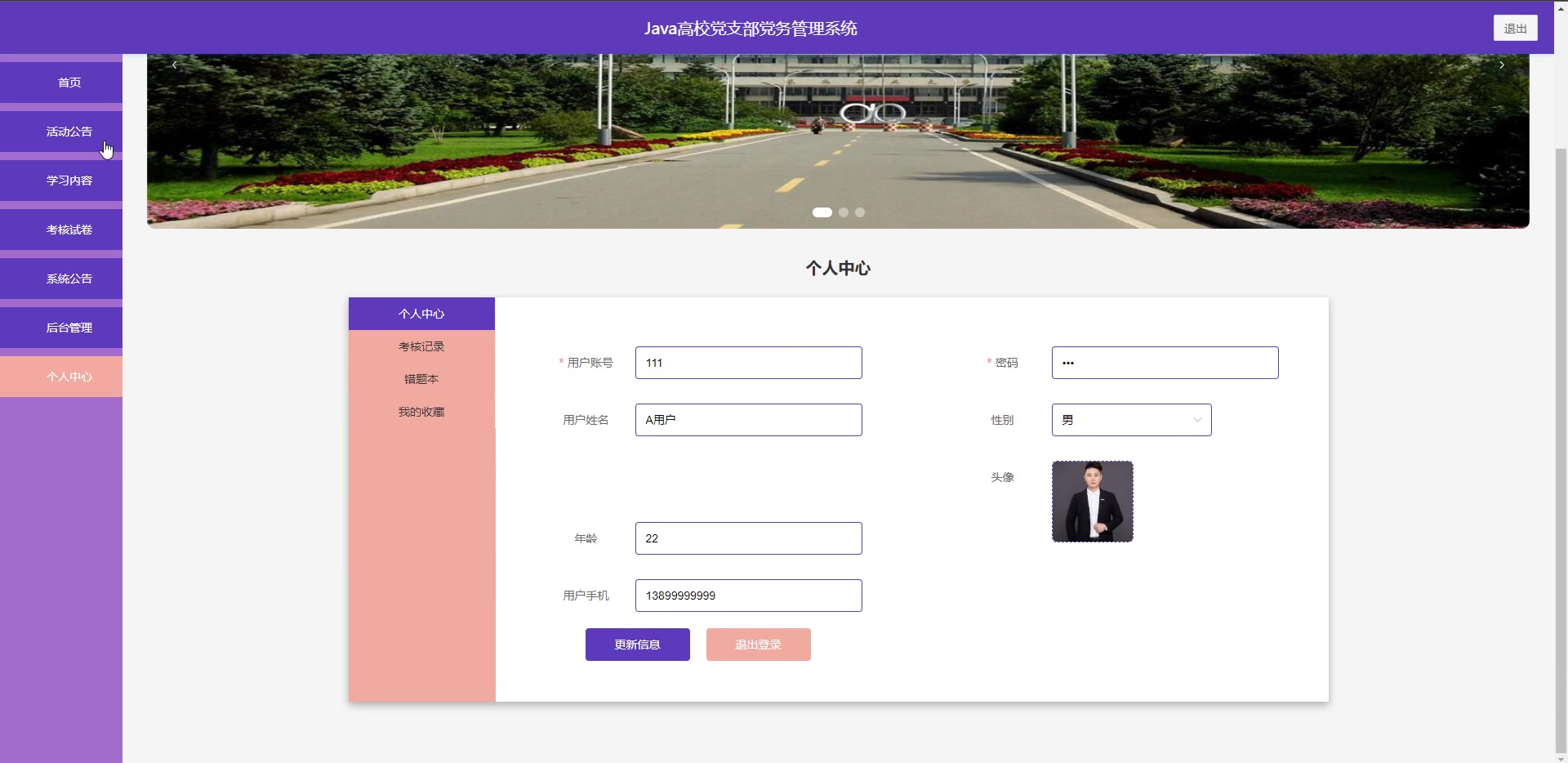Go to 活动公告 section
Screen dimensions: 1568x763
pos(61,132)
